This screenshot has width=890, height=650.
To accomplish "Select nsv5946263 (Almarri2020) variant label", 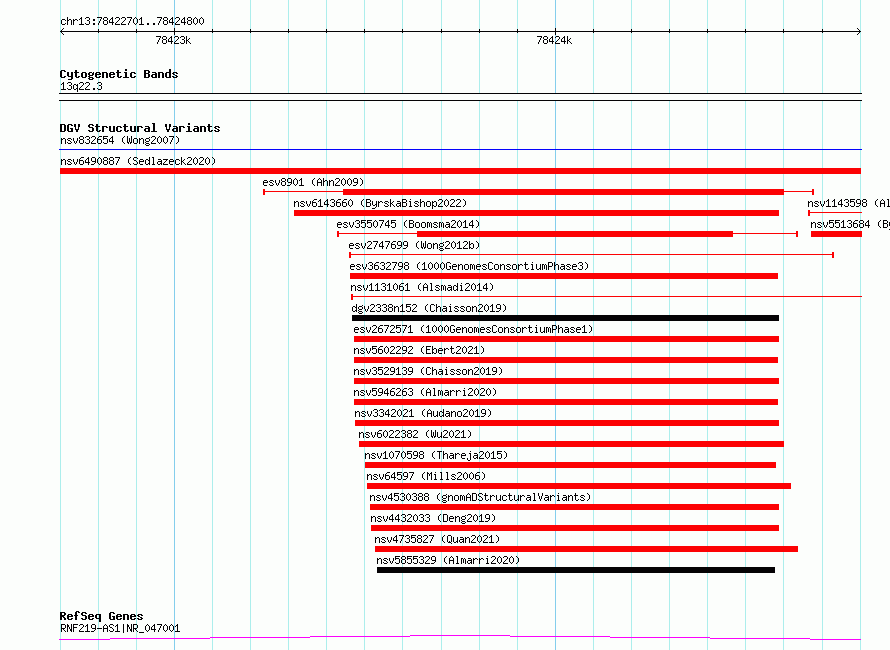I will [425, 392].
